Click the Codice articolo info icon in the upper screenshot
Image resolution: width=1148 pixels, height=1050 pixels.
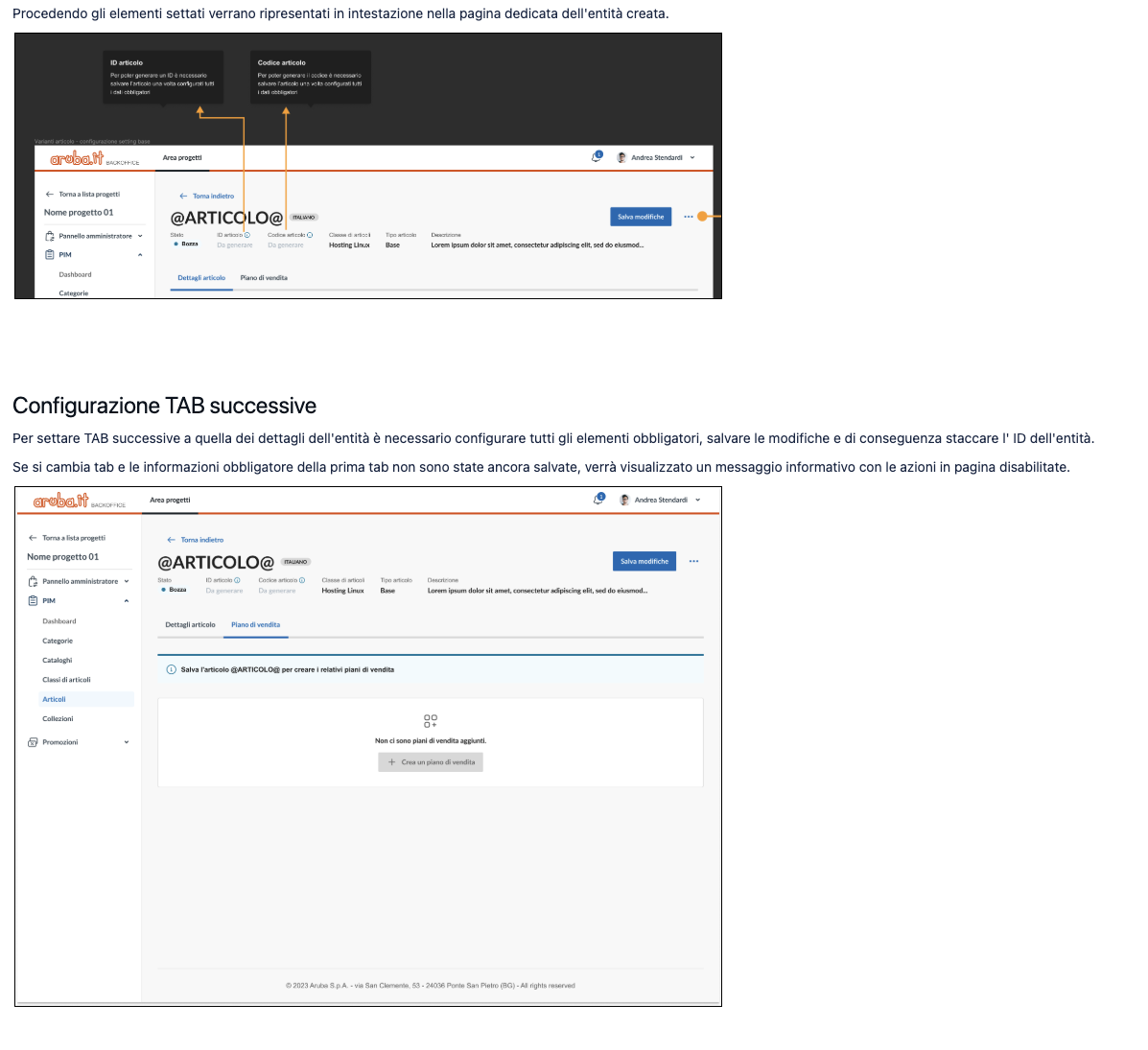click(x=310, y=235)
